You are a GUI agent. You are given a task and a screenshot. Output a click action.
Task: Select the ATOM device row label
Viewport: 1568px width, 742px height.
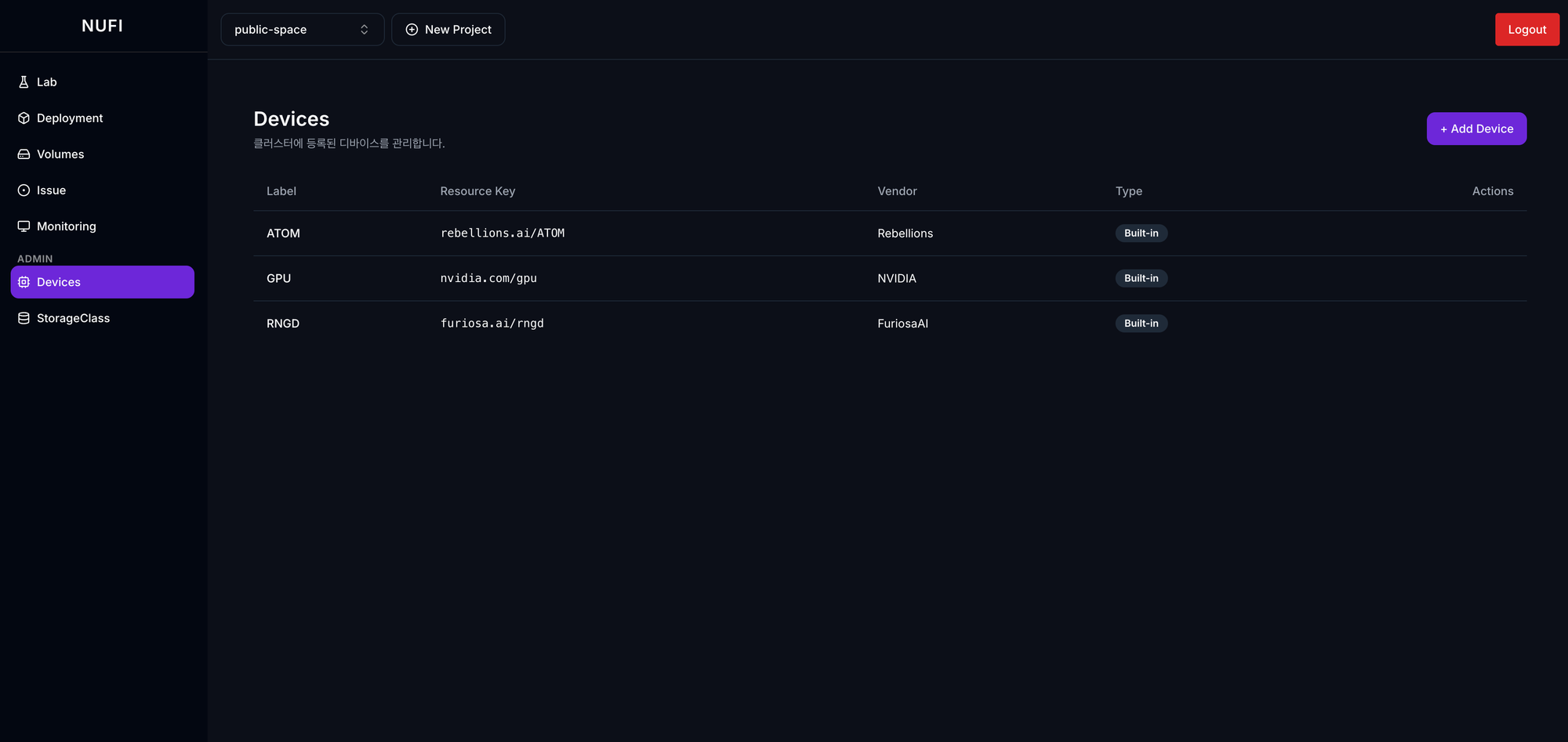(283, 233)
